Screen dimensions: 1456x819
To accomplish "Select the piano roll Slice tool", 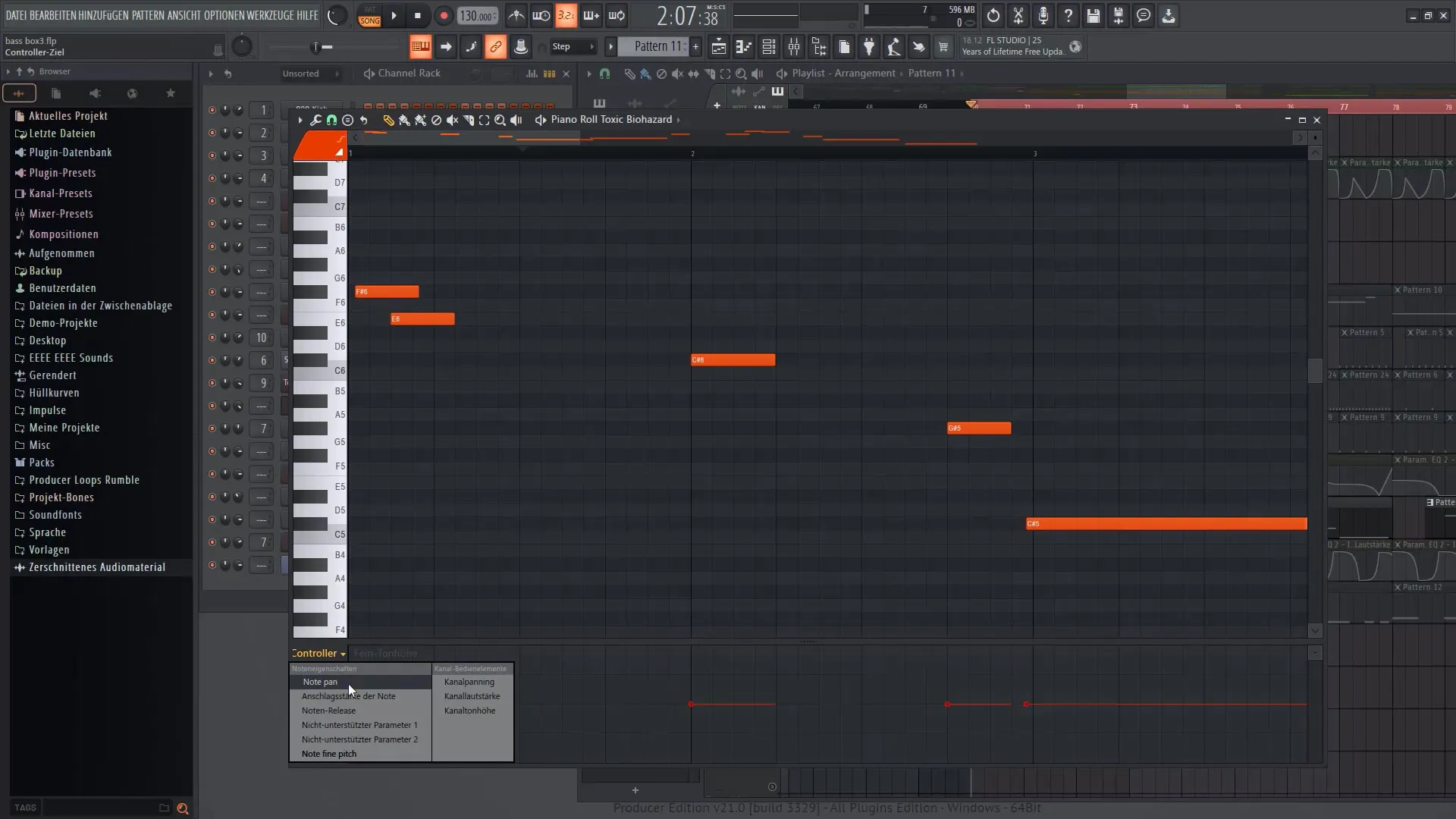I will click(x=468, y=120).
